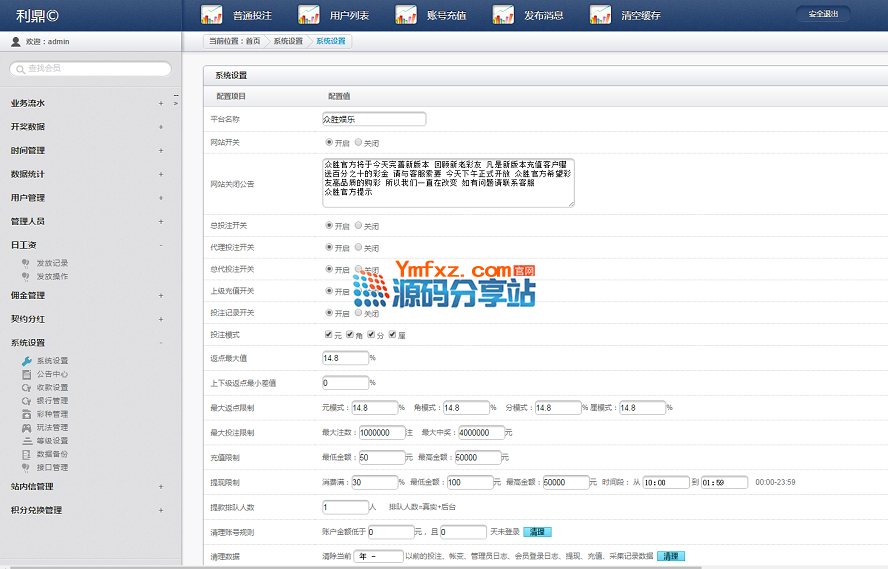
Task: Click 清理 button in 清理账号规则 row
Action: pos(537,532)
